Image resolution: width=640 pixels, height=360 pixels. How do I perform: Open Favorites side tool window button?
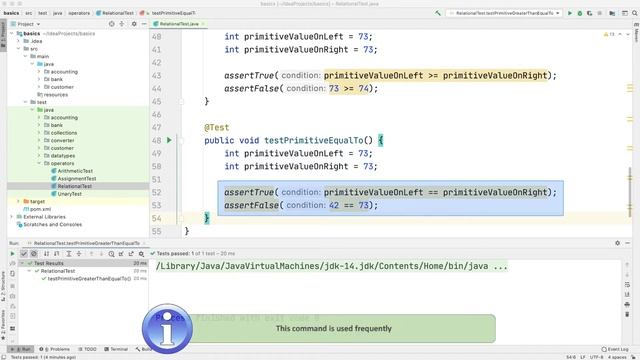click(3, 324)
